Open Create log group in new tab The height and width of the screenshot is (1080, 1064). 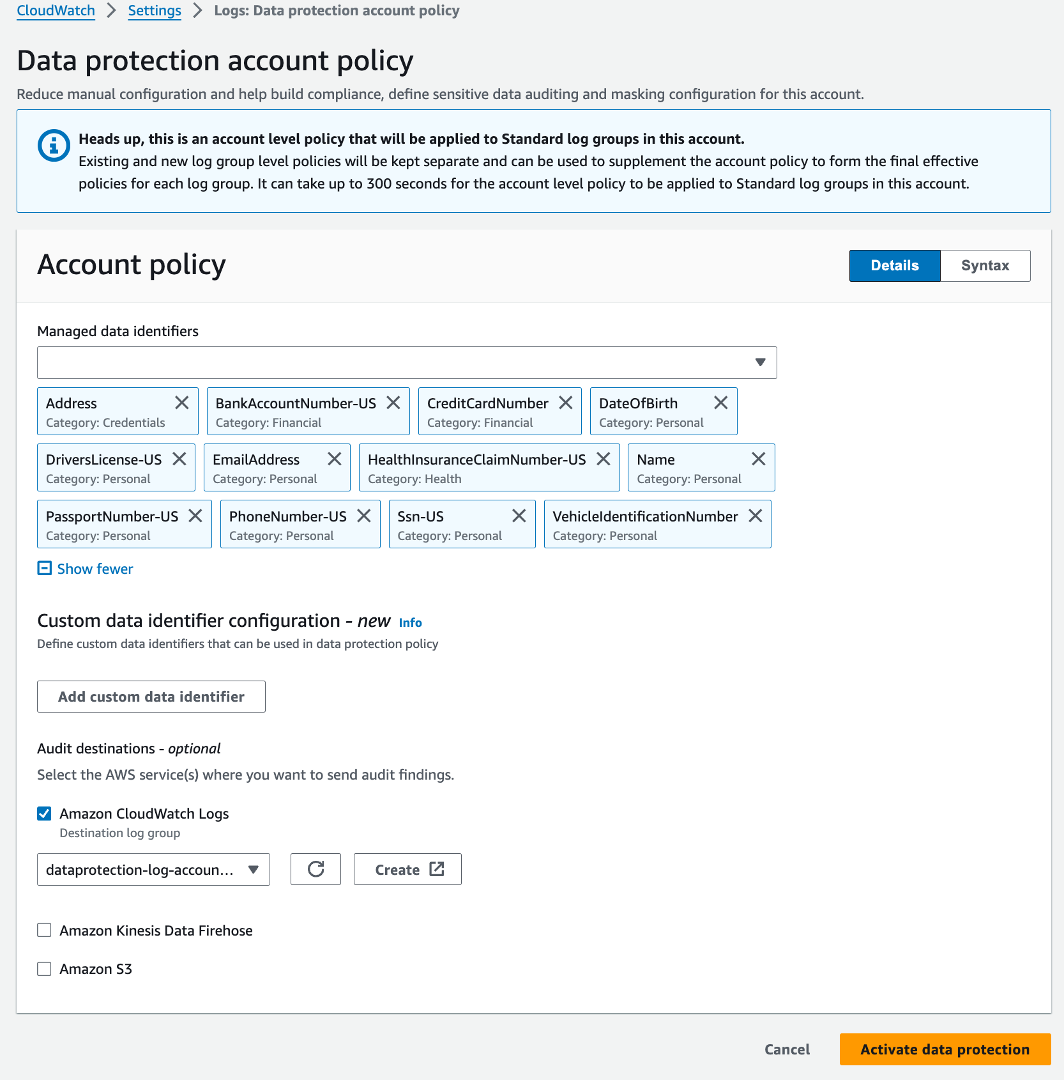pos(407,868)
